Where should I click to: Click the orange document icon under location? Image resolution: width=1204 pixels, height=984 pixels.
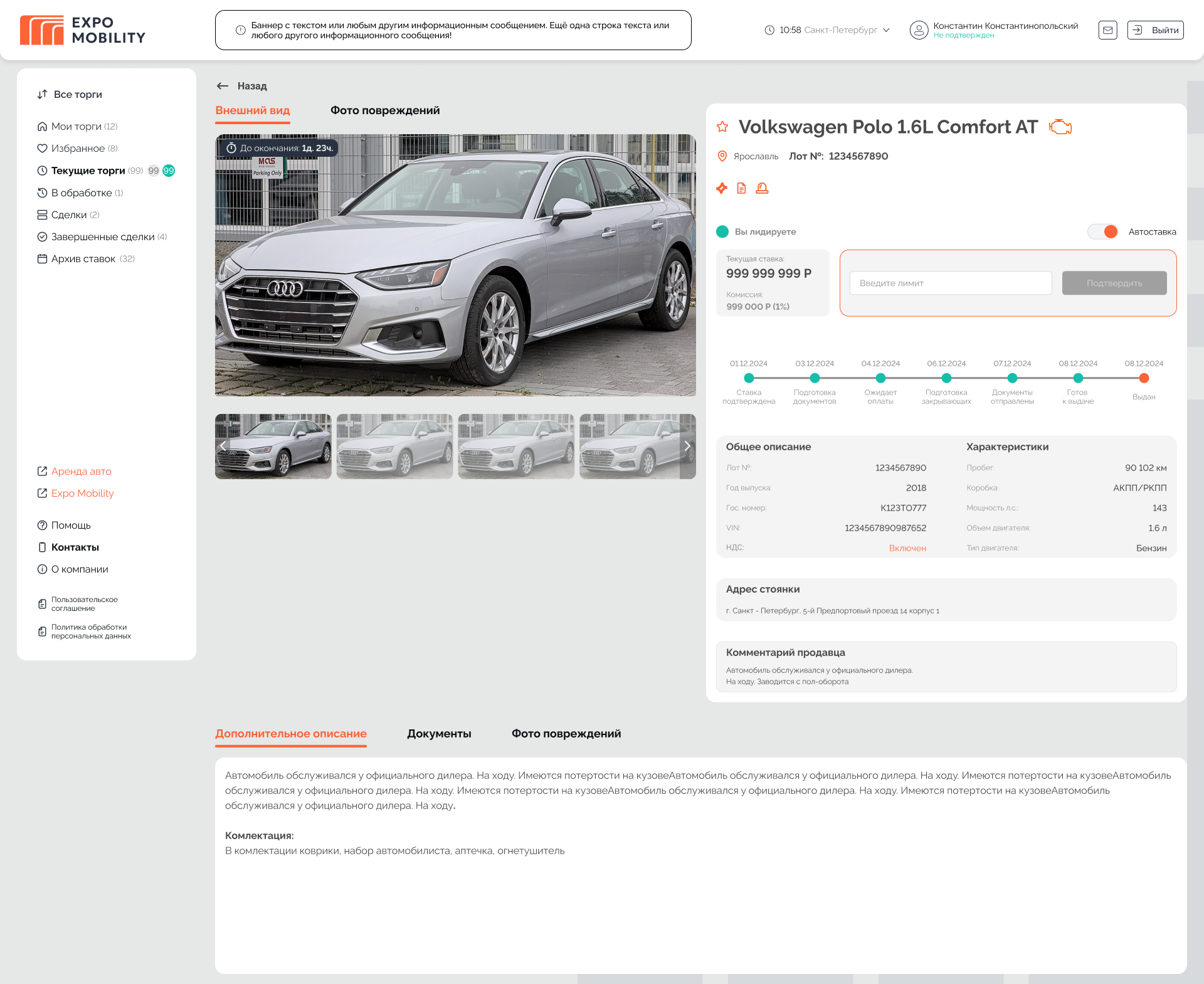(741, 188)
